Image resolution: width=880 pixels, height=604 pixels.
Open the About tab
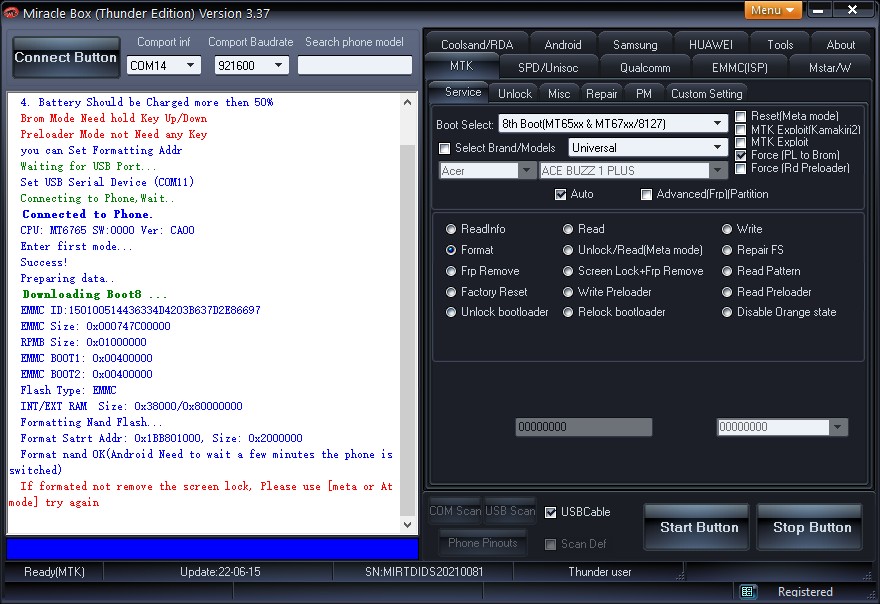tap(840, 44)
